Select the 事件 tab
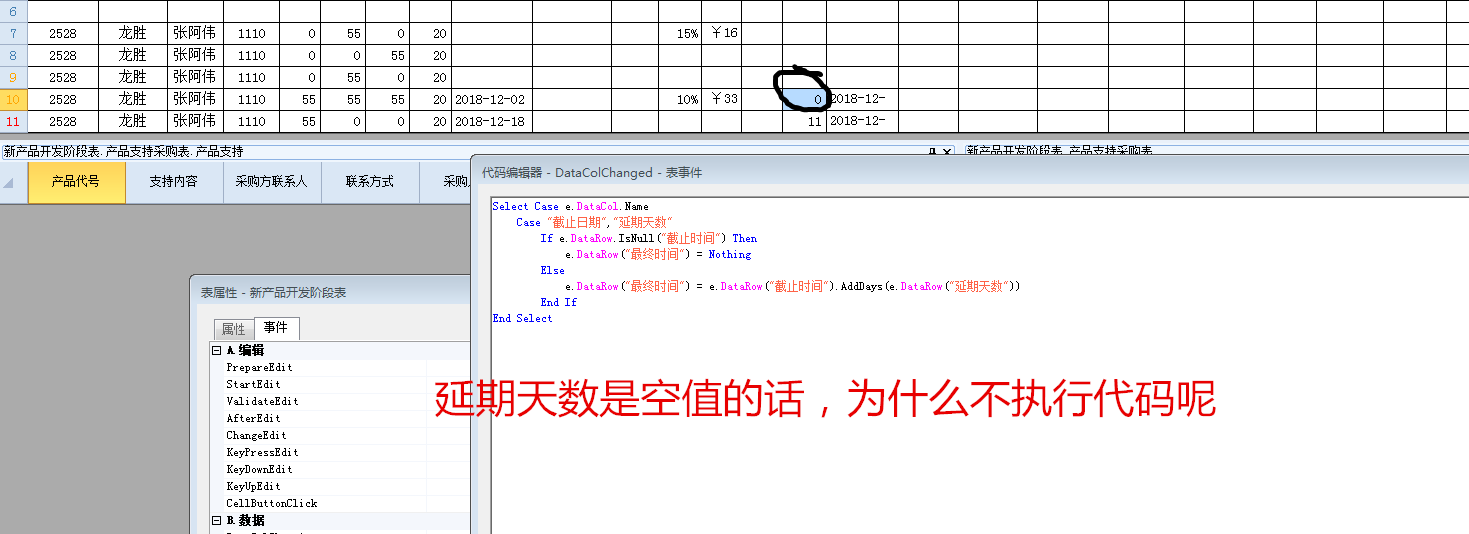Screen dimensions: 1469x534 point(276,328)
